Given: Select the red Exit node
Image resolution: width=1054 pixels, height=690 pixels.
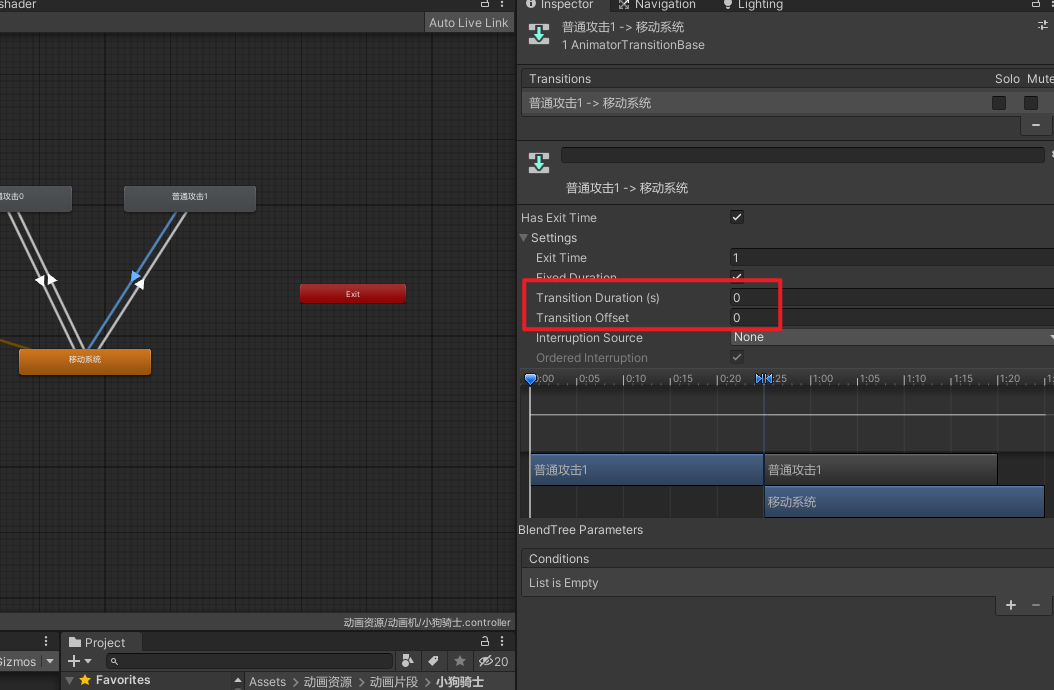Looking at the screenshot, I should [x=353, y=293].
